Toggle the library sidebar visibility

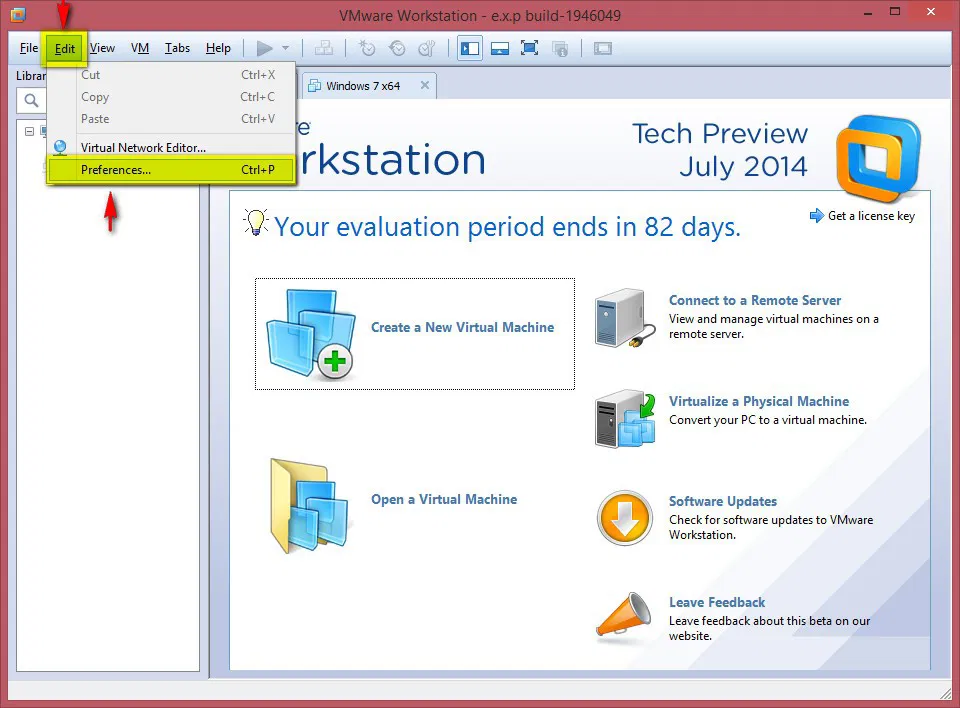[469, 47]
